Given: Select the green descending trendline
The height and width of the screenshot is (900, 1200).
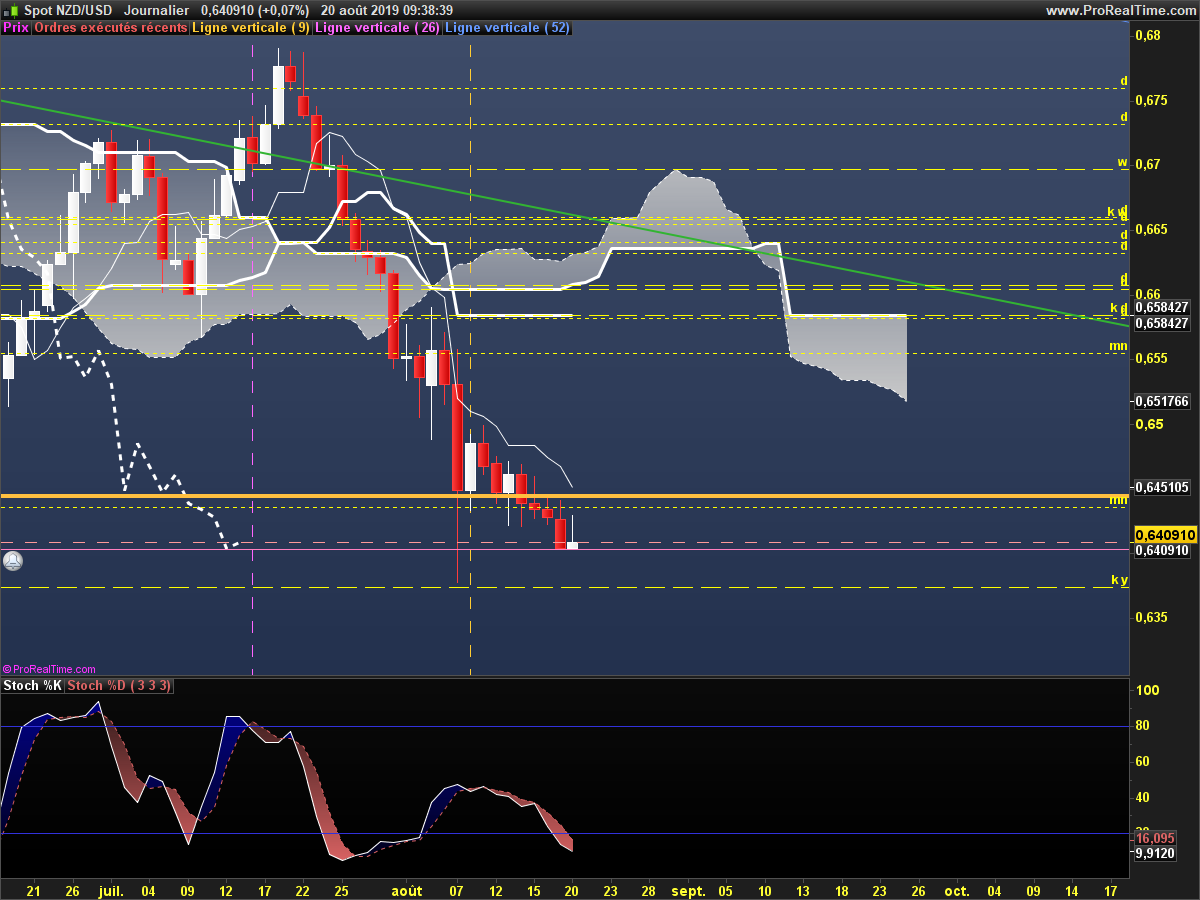Looking at the screenshot, I should tap(565, 213).
